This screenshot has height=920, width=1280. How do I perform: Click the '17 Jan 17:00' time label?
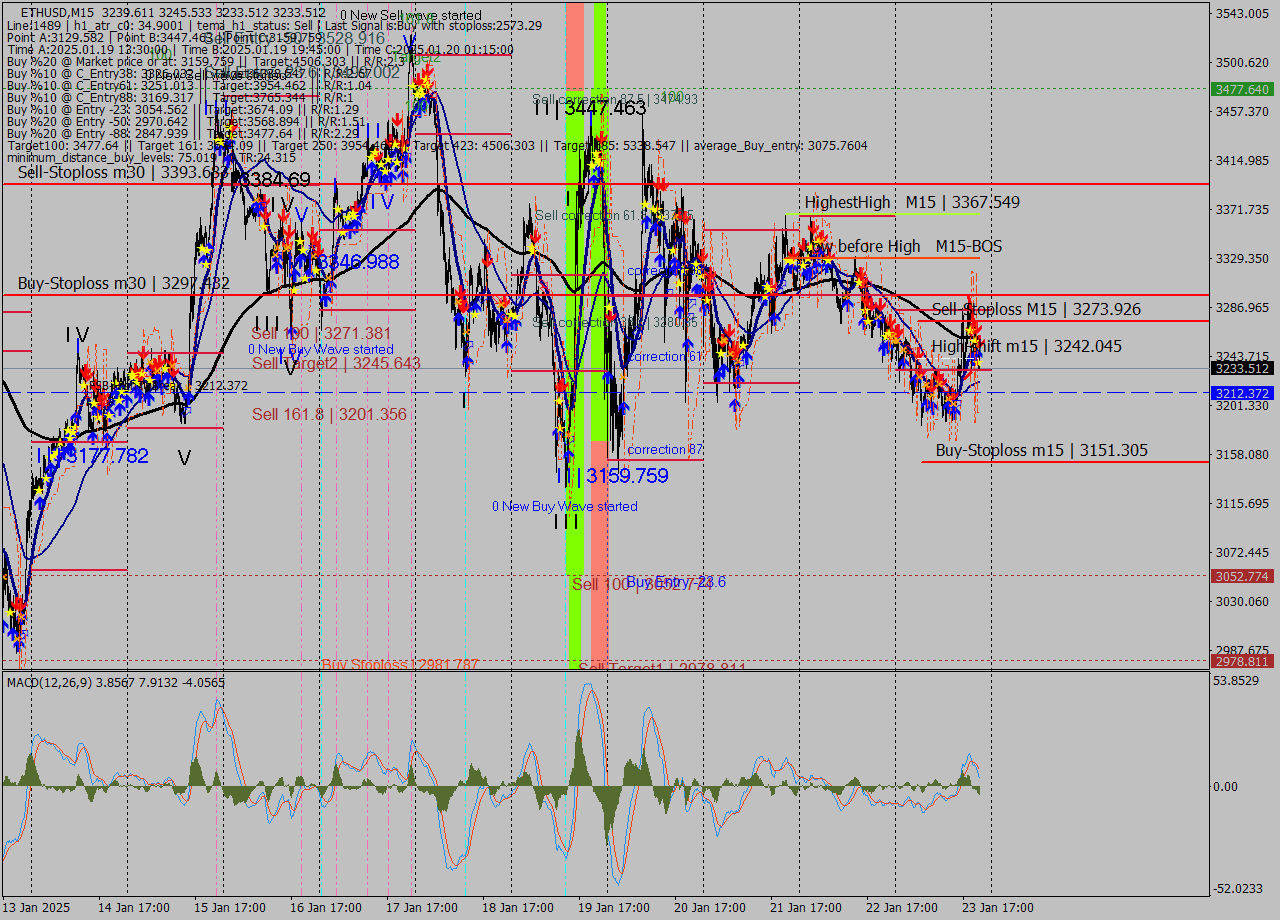422,908
